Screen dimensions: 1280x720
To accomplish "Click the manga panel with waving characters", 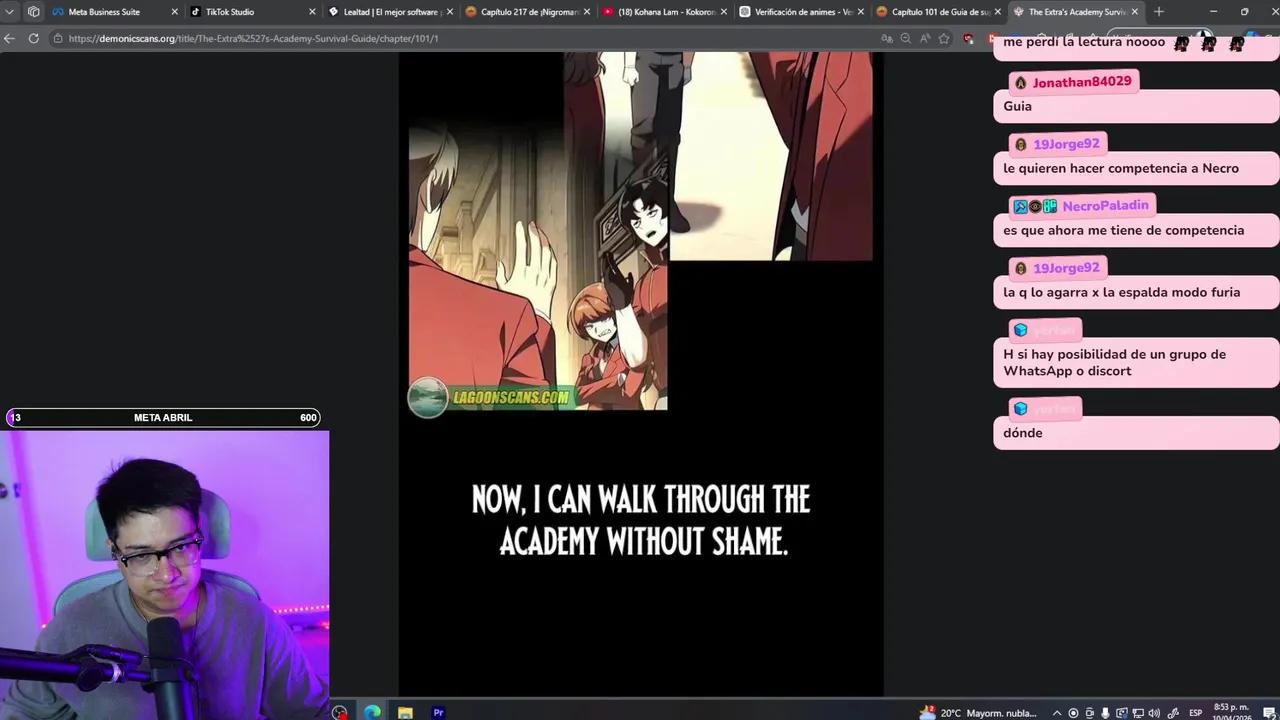I will [x=537, y=265].
